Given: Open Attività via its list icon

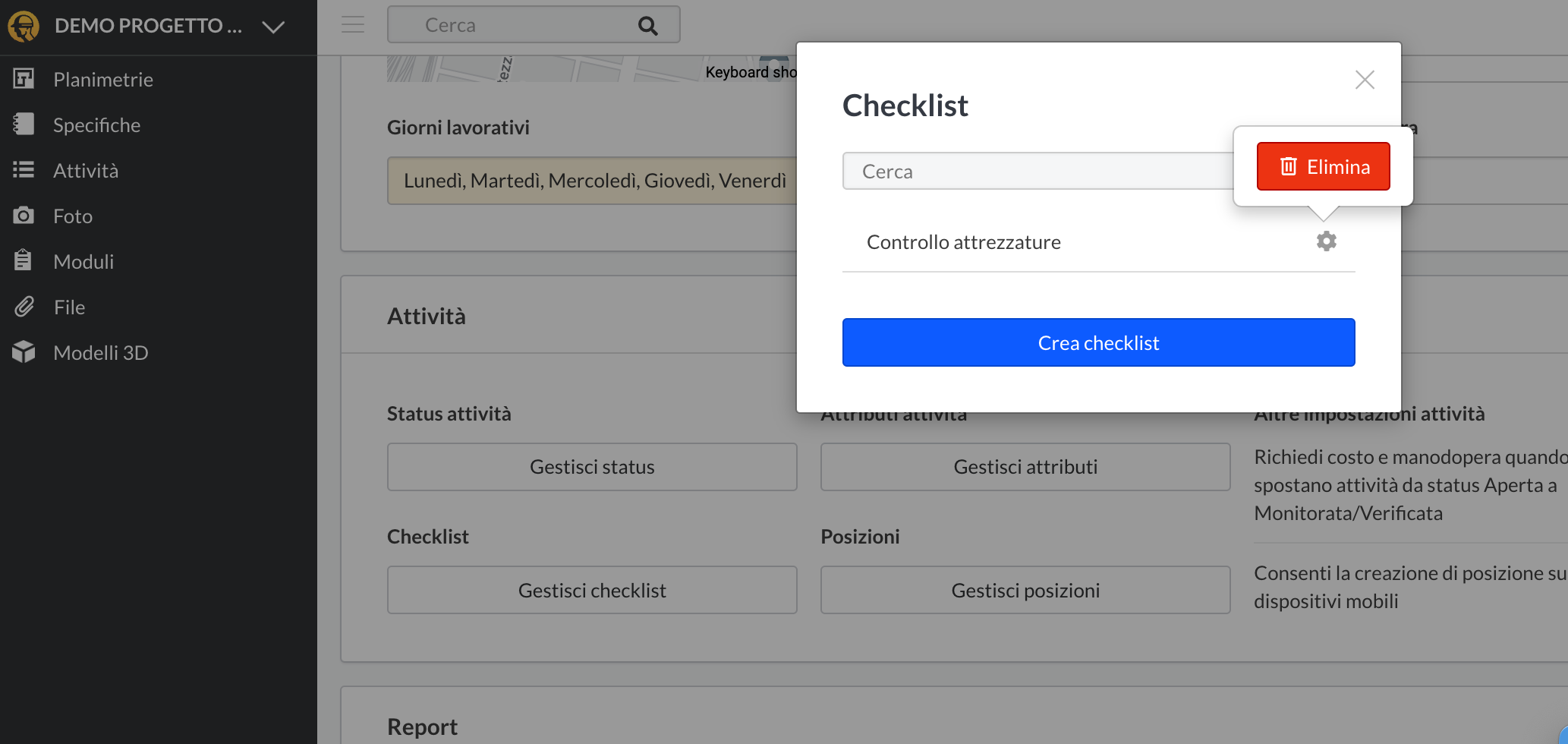Looking at the screenshot, I should point(24,170).
